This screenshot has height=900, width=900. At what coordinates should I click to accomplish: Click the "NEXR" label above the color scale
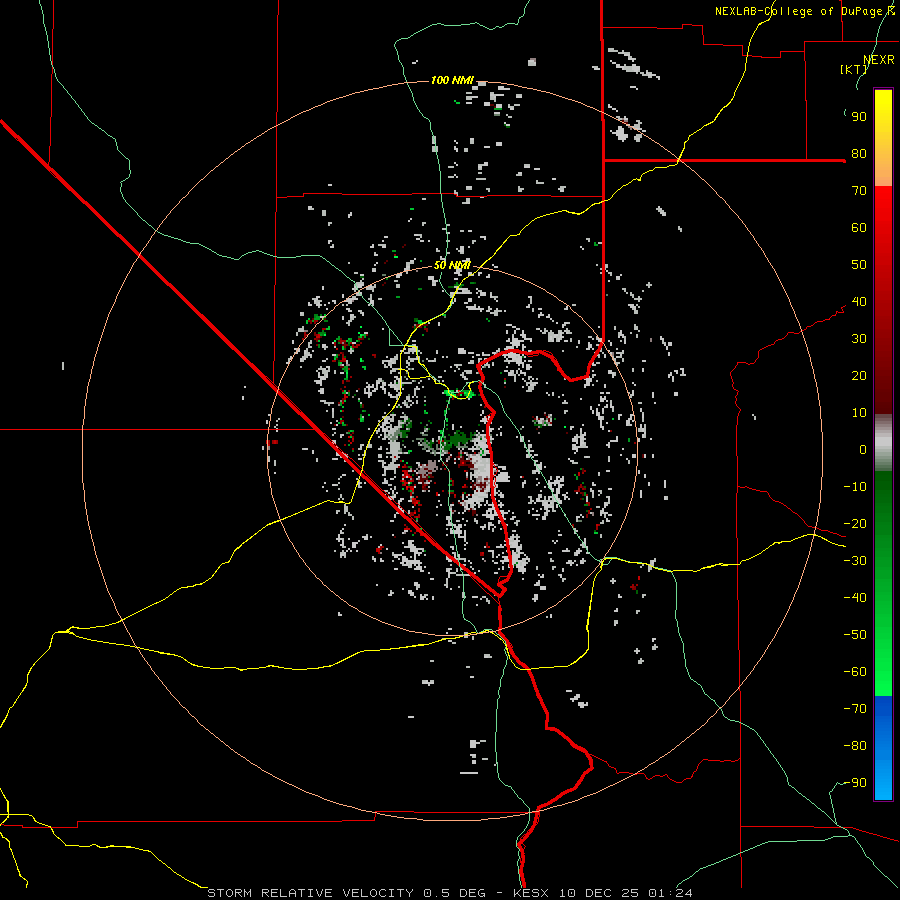pyautogui.click(x=879, y=60)
